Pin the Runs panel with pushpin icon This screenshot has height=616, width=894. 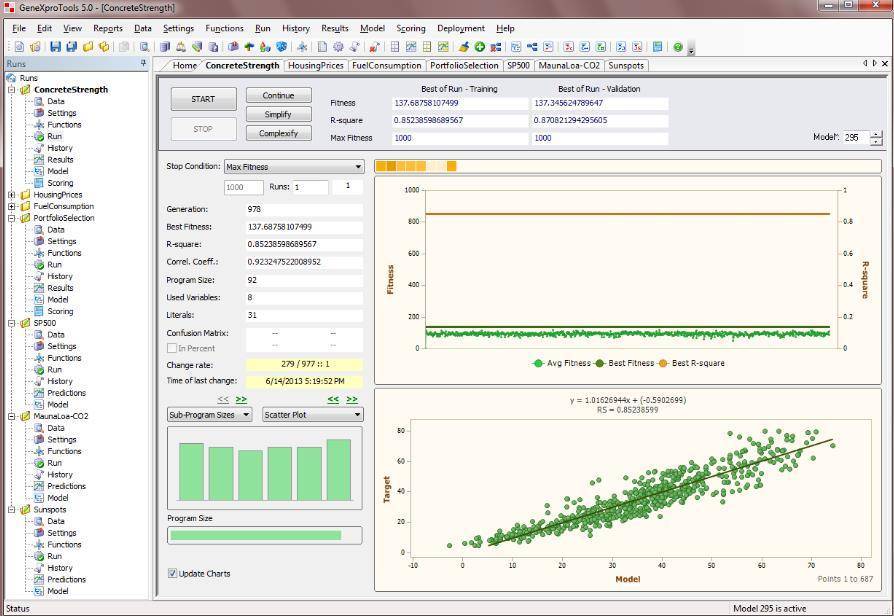(x=144, y=64)
